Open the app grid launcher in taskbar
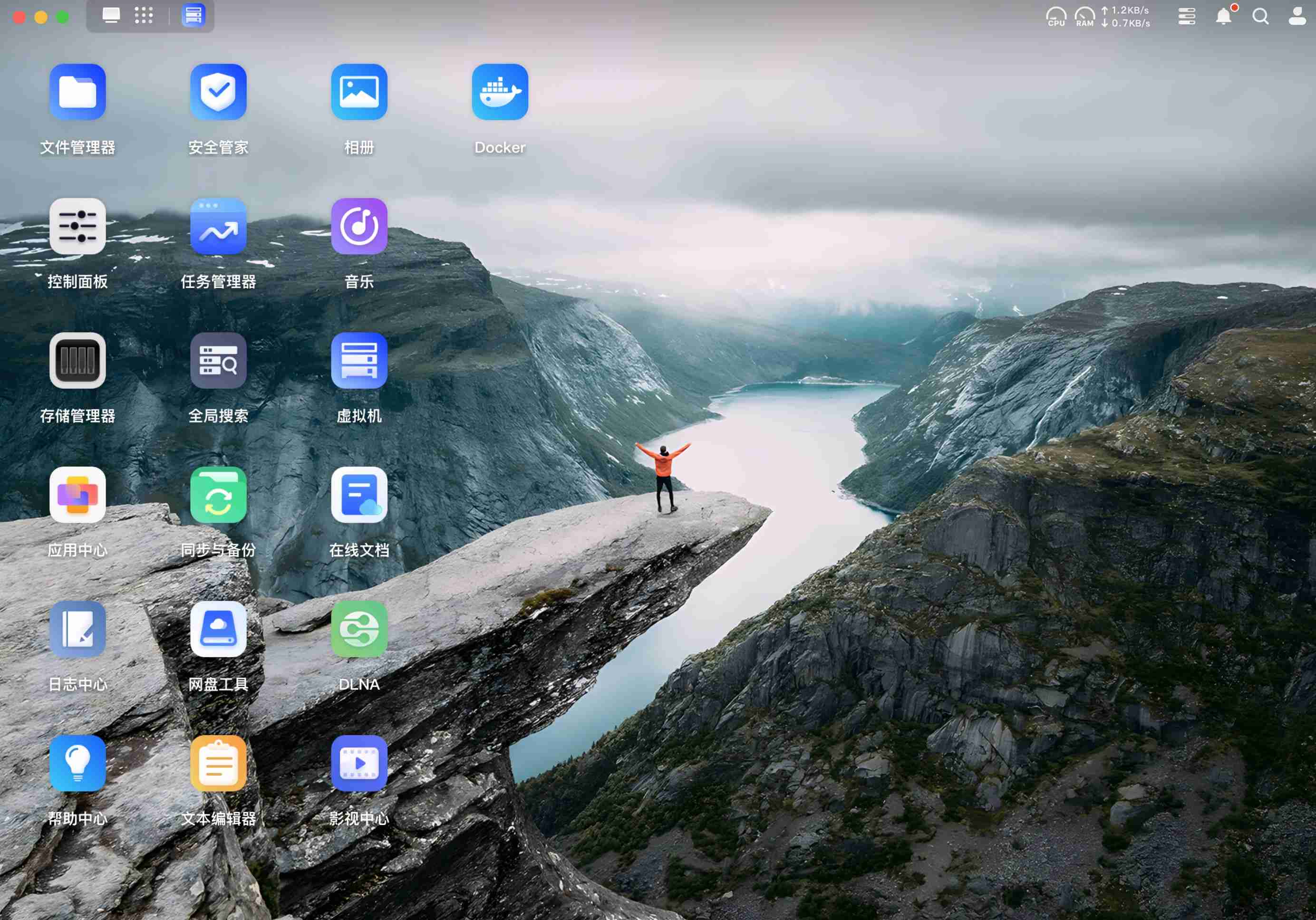The image size is (1316, 920). [144, 16]
